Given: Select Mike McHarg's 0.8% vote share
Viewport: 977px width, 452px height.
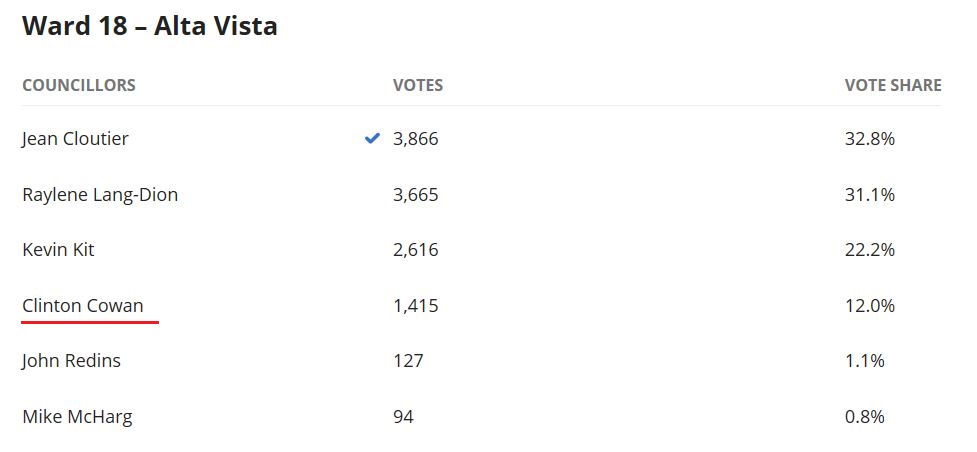Looking at the screenshot, I should click(x=865, y=416).
